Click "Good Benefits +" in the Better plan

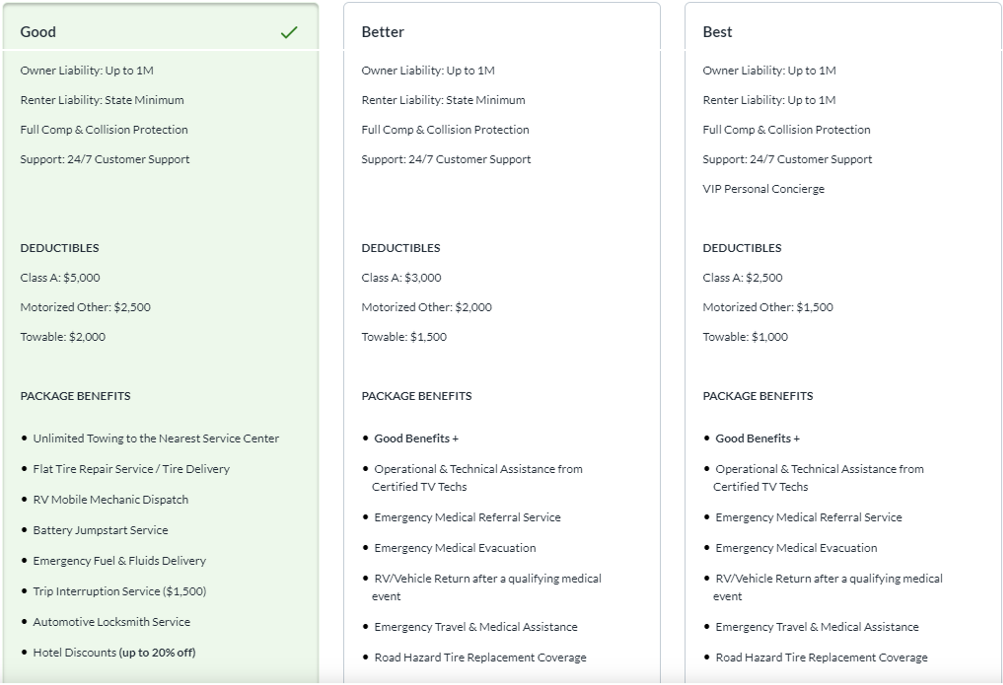(416, 439)
